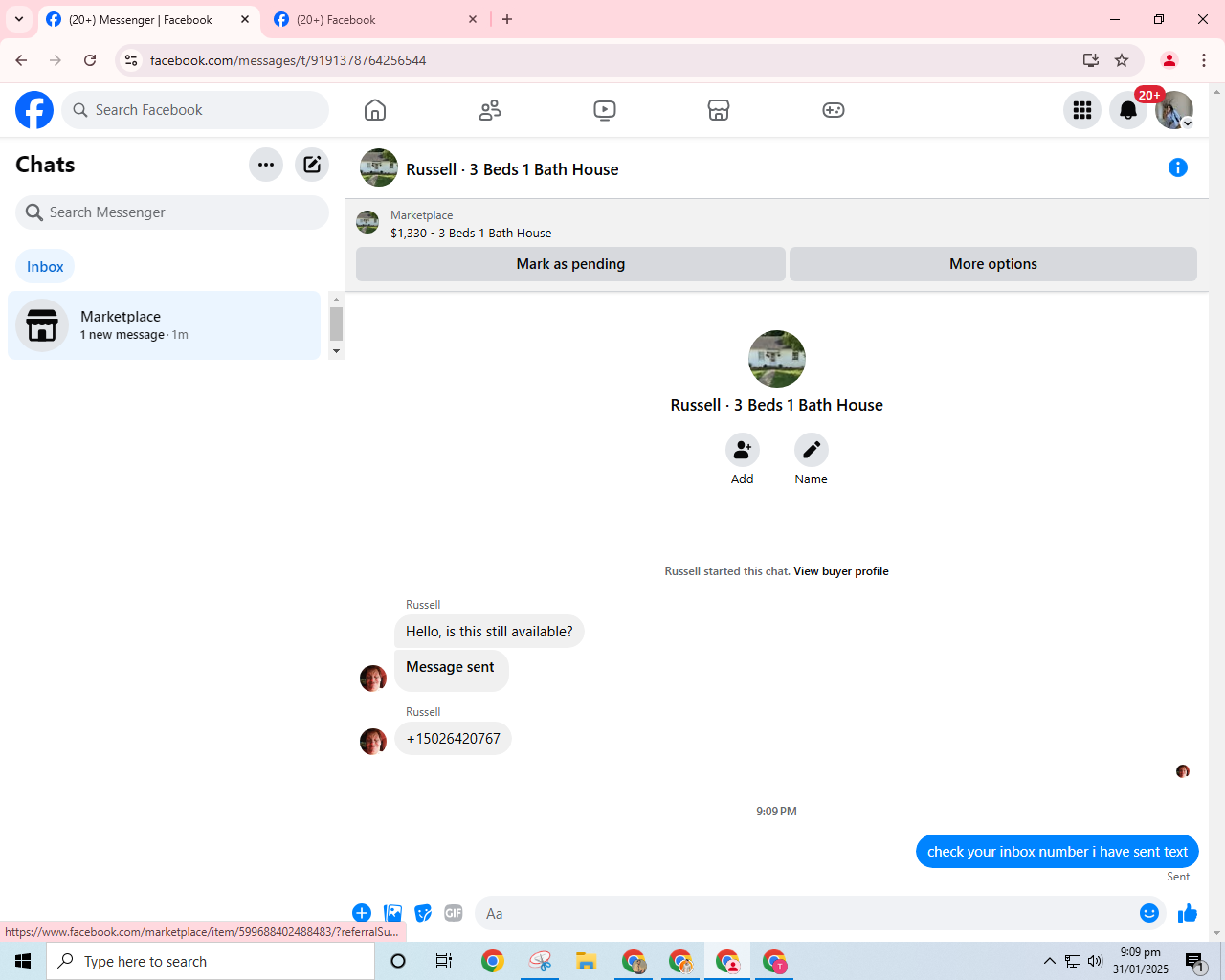Open the Windows notification center
This screenshot has height=980, width=1225.
click(x=1194, y=961)
